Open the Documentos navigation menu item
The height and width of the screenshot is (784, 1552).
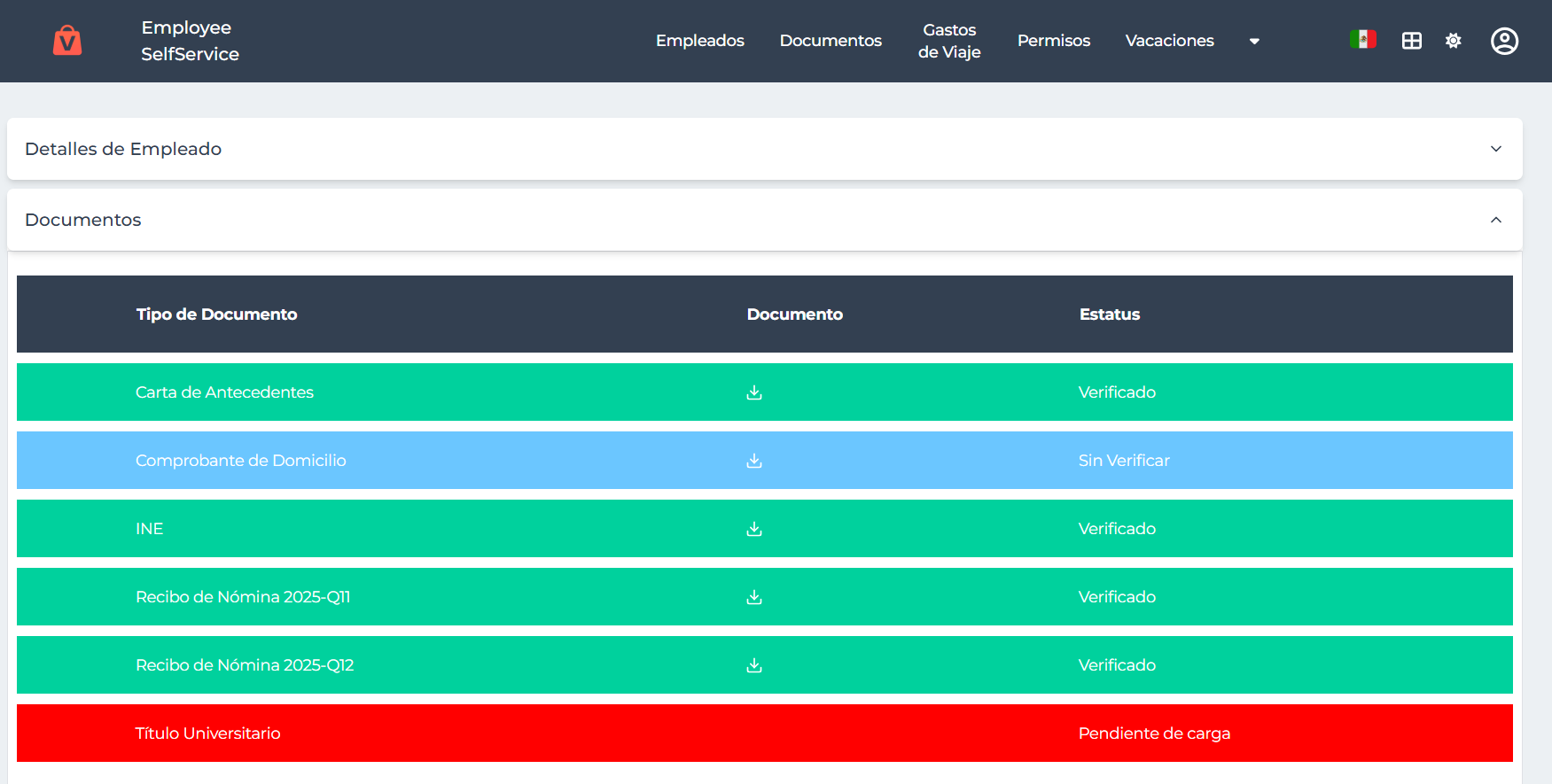pyautogui.click(x=831, y=41)
